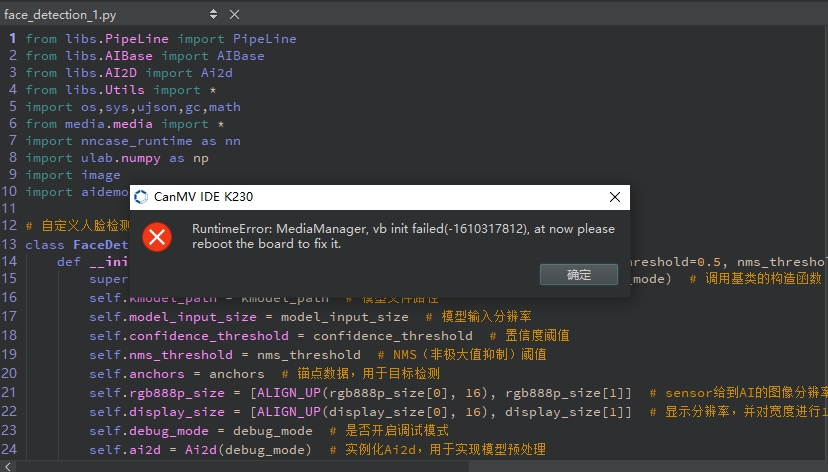
Task: Click 'self.debug_mode = debug_mode' code
Action: pos(201,431)
